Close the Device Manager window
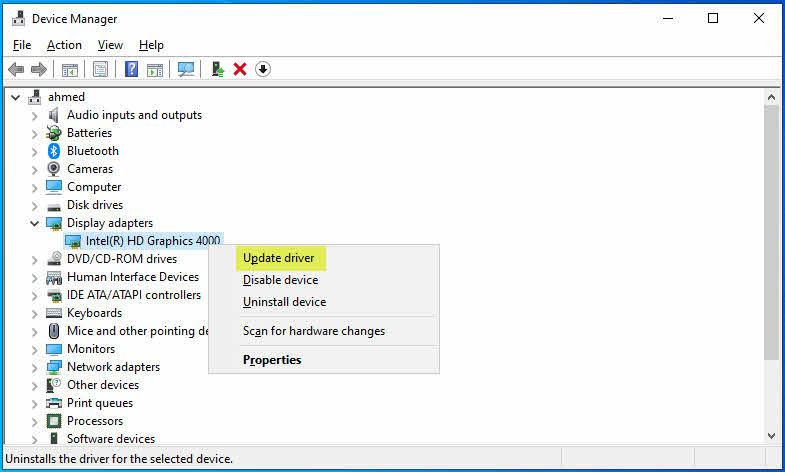Image resolution: width=785 pixels, height=472 pixels. 758,19
